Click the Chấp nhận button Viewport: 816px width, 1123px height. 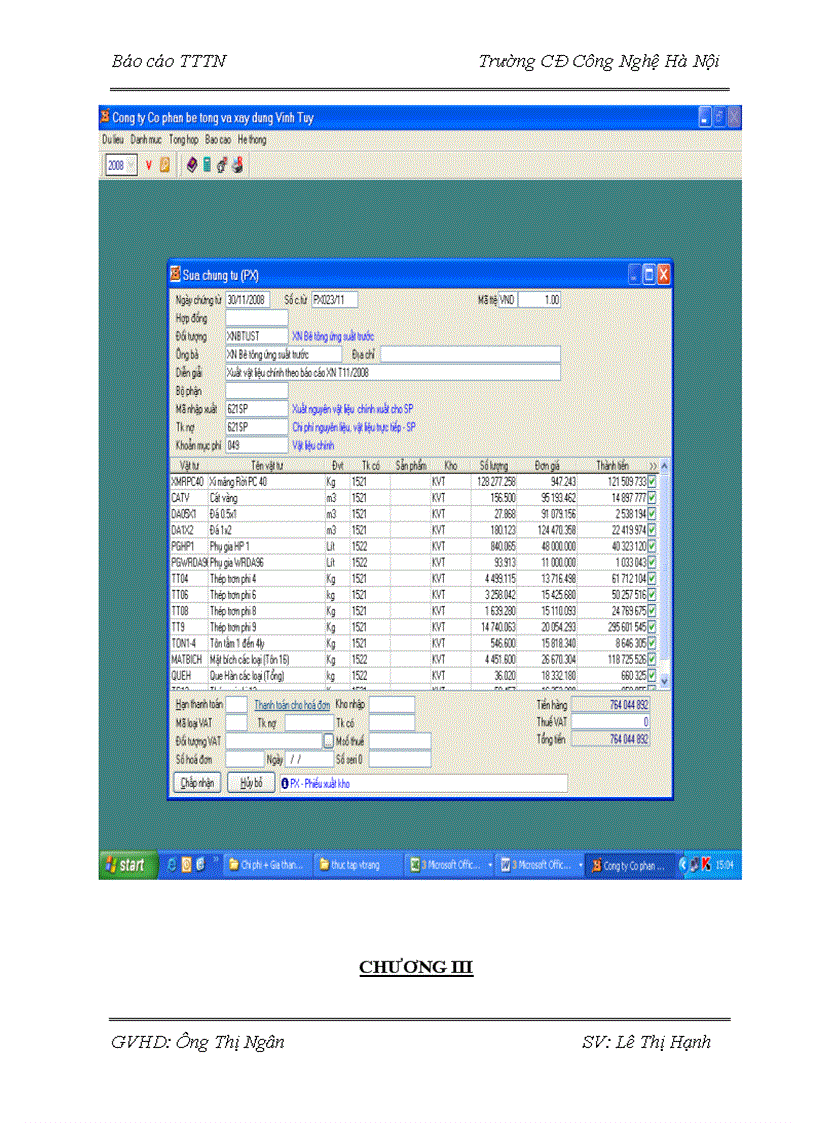click(x=197, y=783)
